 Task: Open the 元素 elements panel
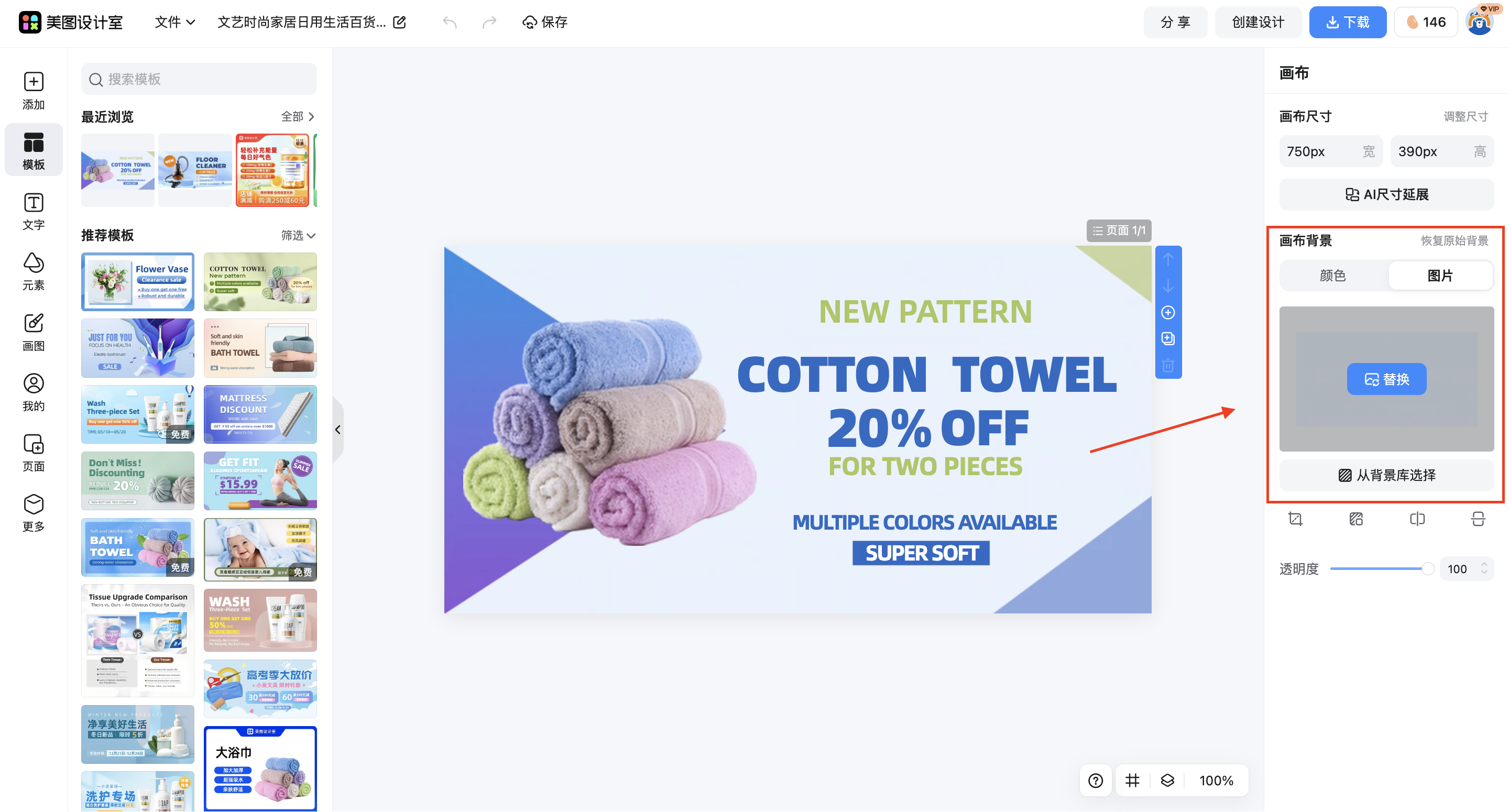point(34,272)
